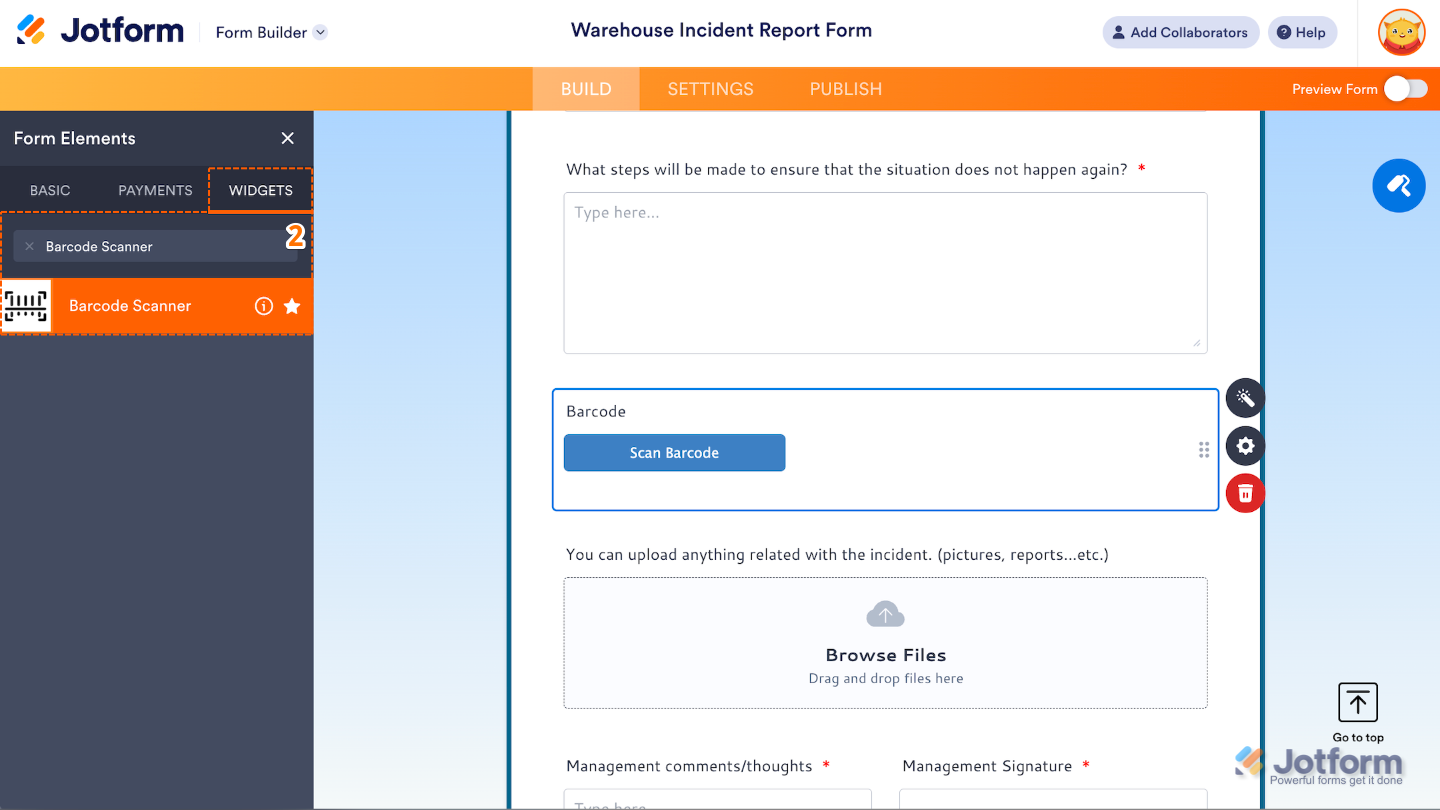Click Browse Files in the upload area

pos(885,654)
